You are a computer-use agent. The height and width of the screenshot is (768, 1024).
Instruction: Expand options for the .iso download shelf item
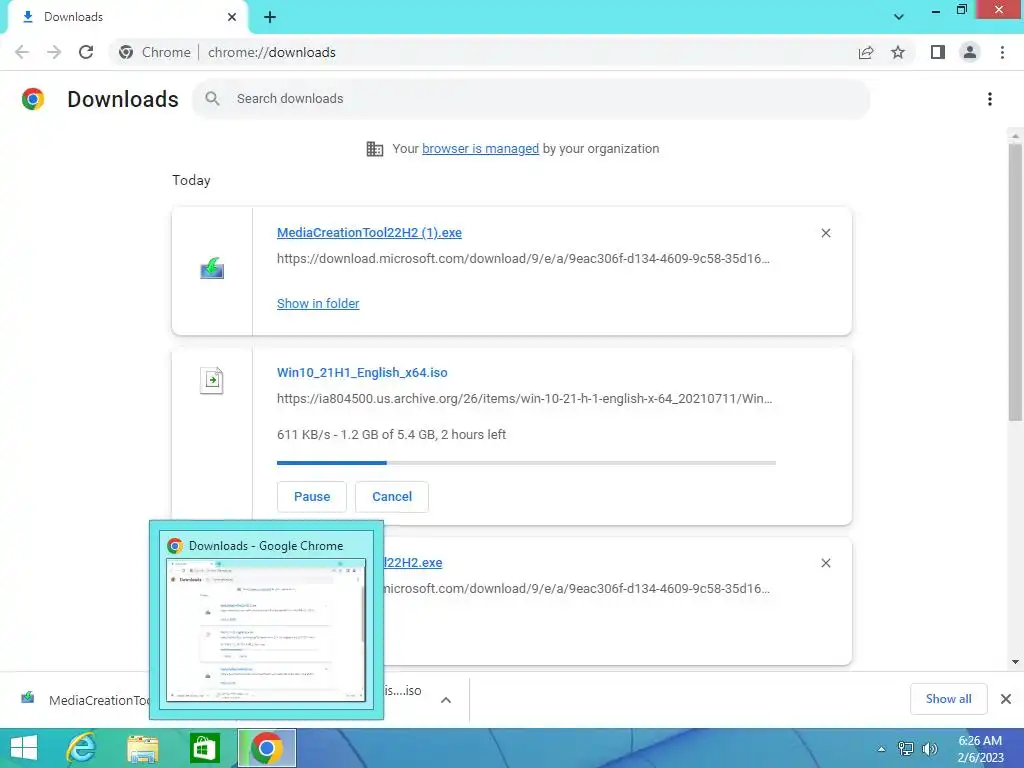(446, 700)
